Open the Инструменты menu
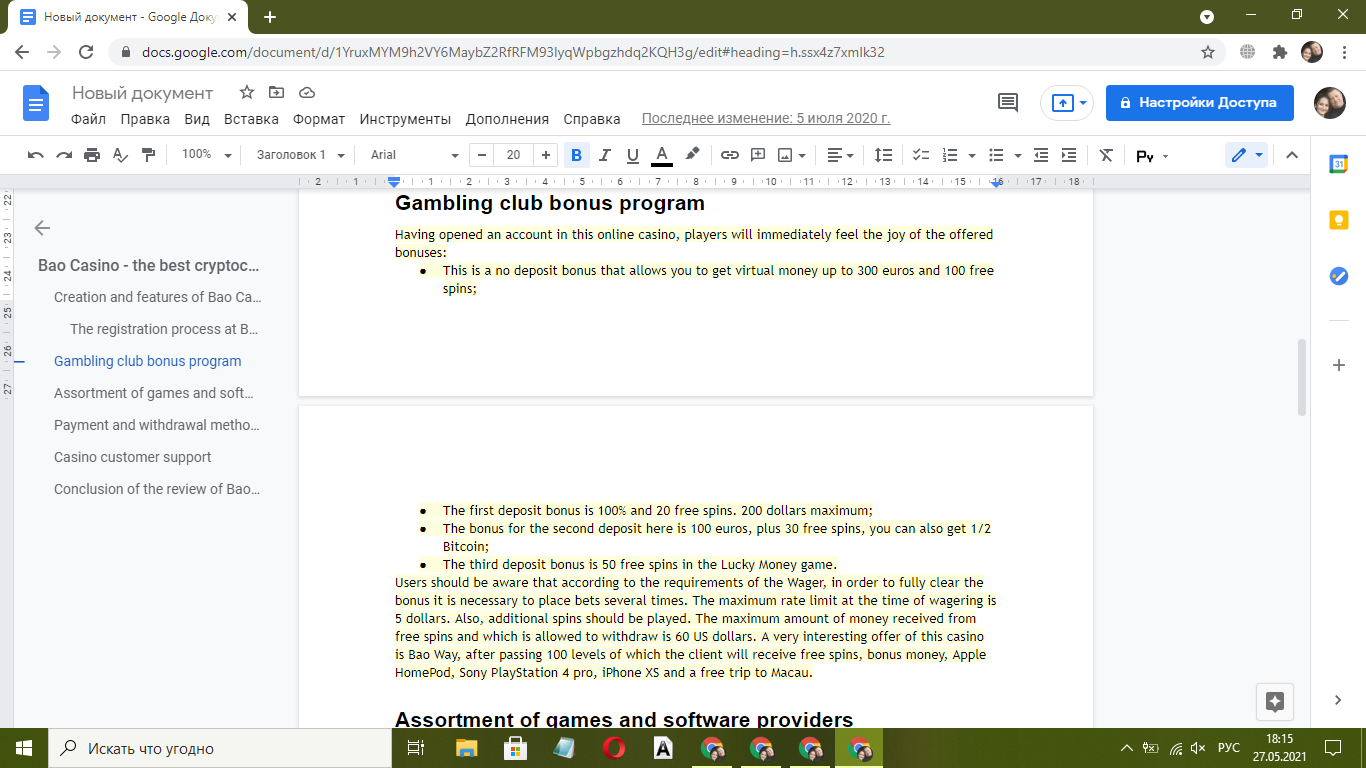Image resolution: width=1366 pixels, height=768 pixels. pos(405,119)
